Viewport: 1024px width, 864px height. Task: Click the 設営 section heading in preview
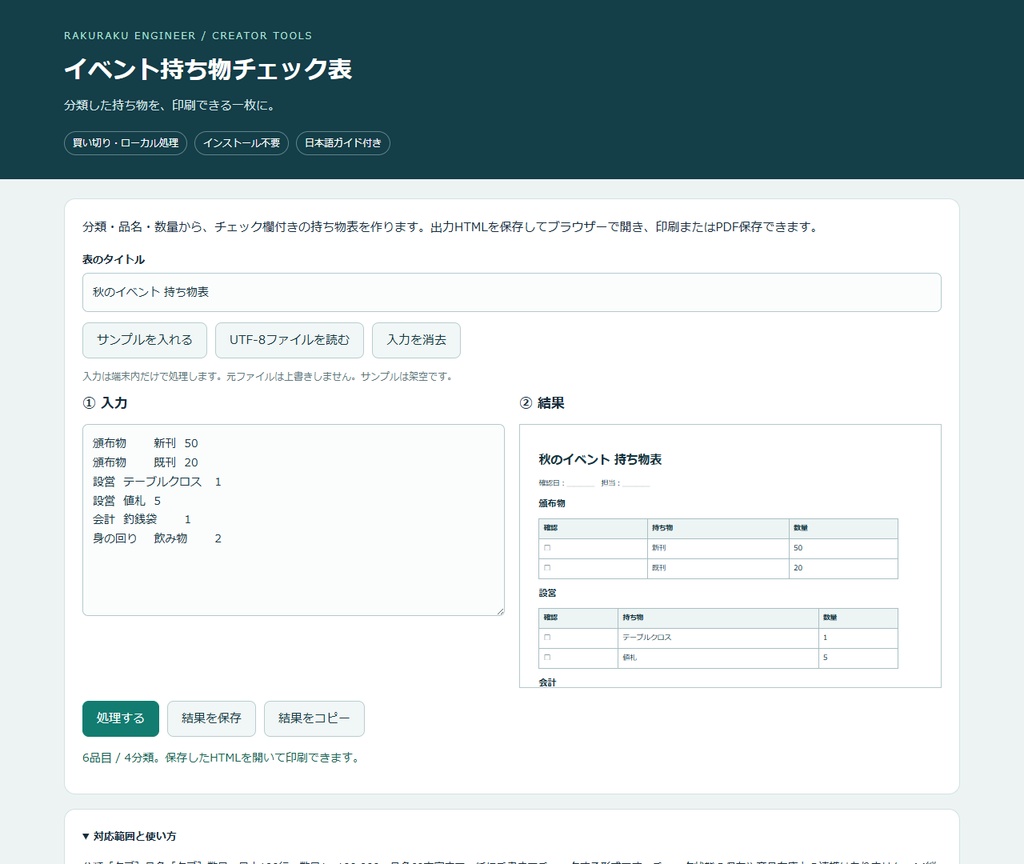[547, 593]
